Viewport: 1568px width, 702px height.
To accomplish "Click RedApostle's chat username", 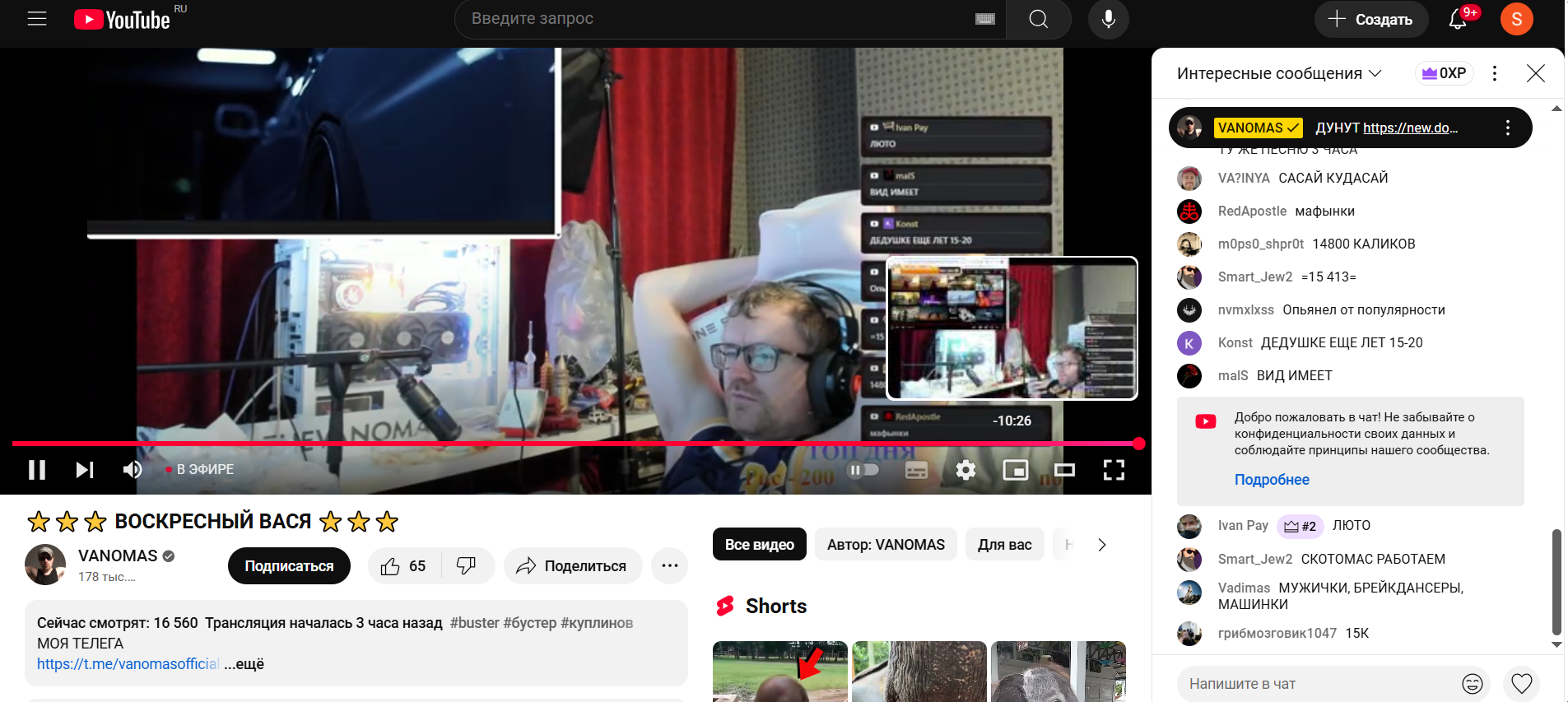I will (1252, 212).
